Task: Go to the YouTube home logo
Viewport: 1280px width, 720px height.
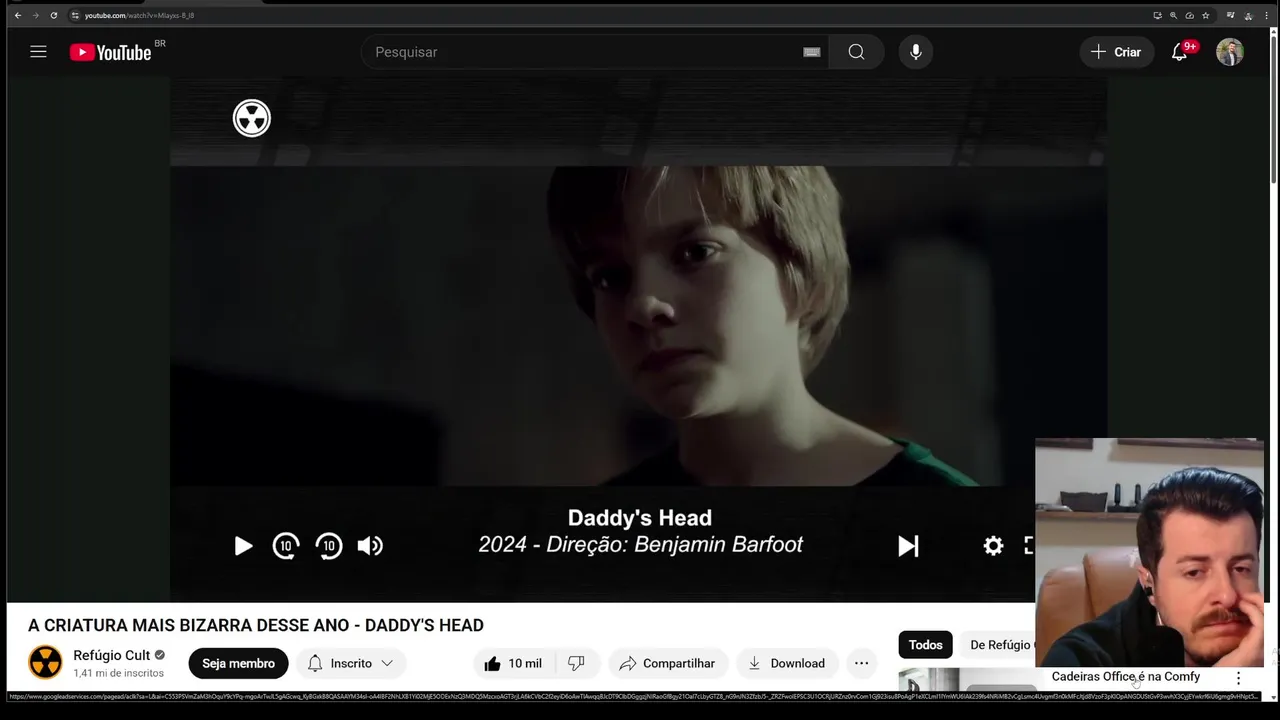Action: (111, 52)
